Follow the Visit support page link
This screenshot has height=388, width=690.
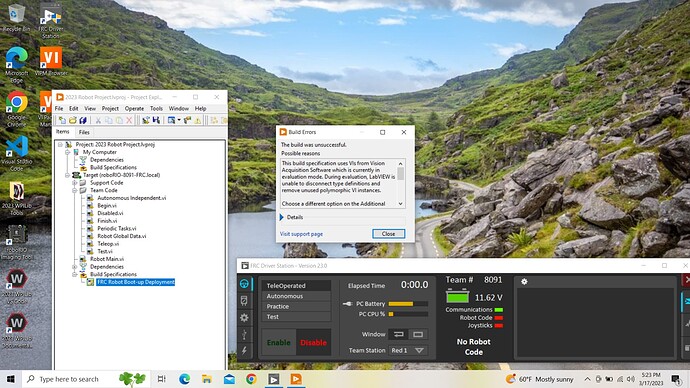(x=301, y=234)
